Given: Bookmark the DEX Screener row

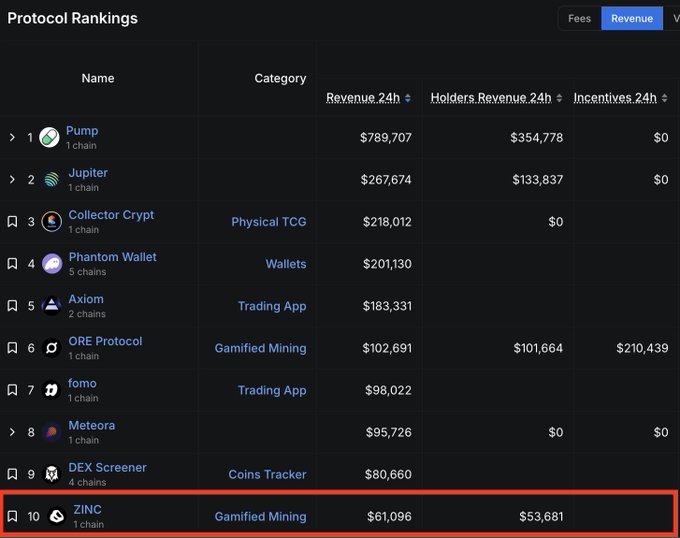Looking at the screenshot, I should point(12,474).
